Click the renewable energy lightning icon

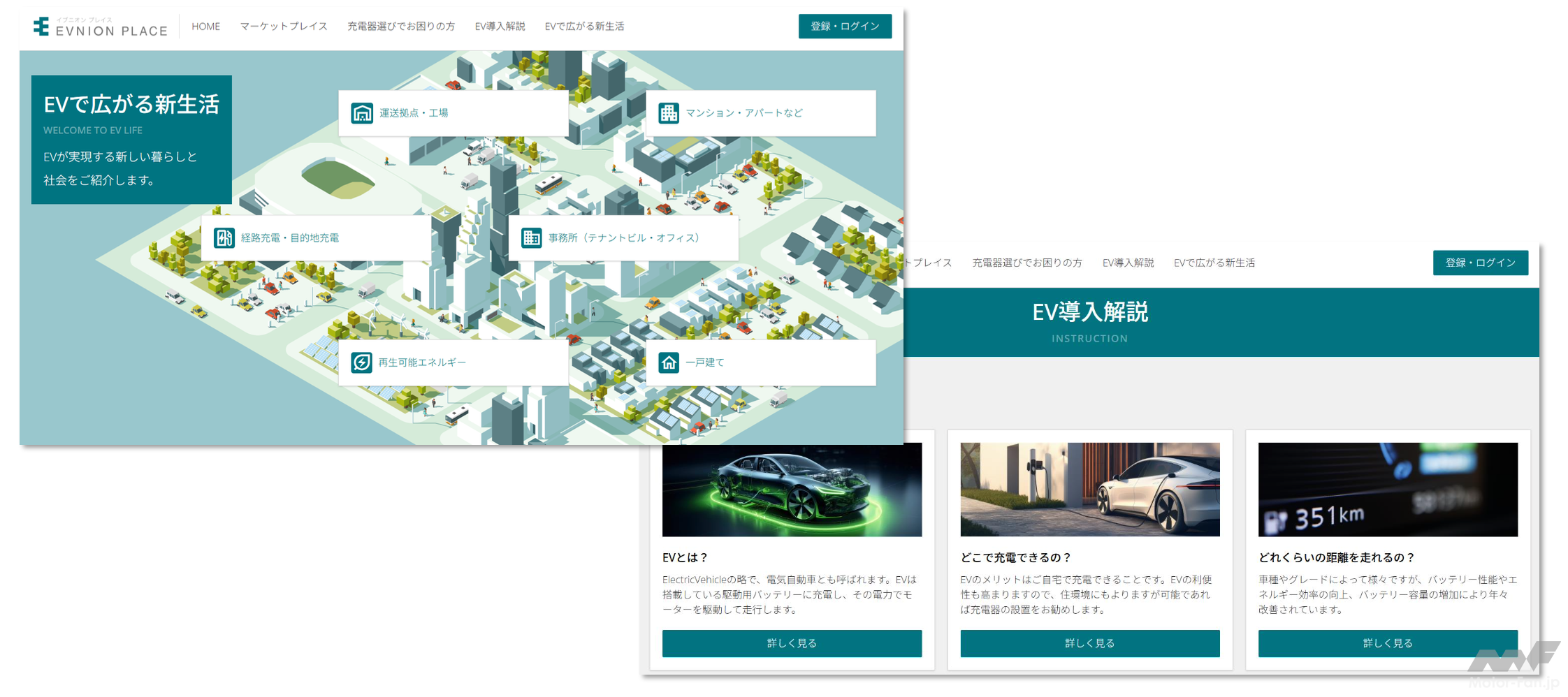click(361, 362)
